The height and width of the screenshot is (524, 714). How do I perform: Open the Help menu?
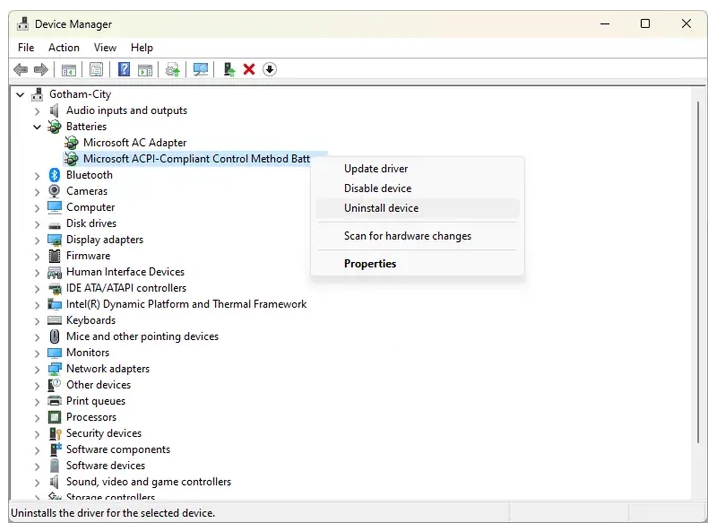pos(142,47)
